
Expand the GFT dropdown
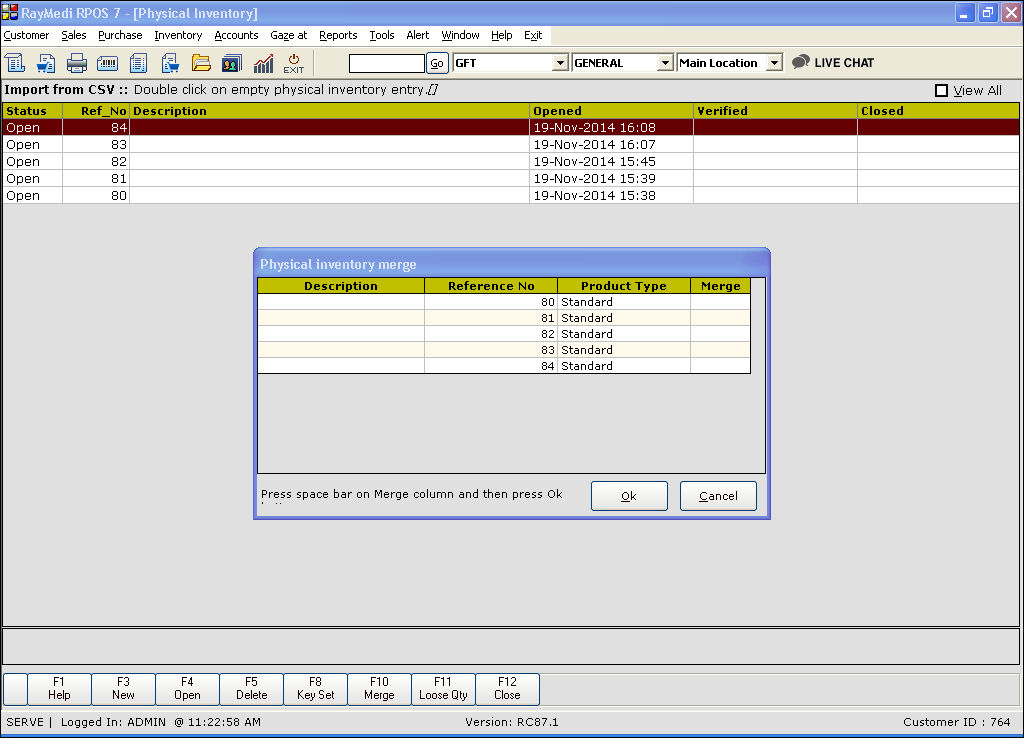coord(560,63)
